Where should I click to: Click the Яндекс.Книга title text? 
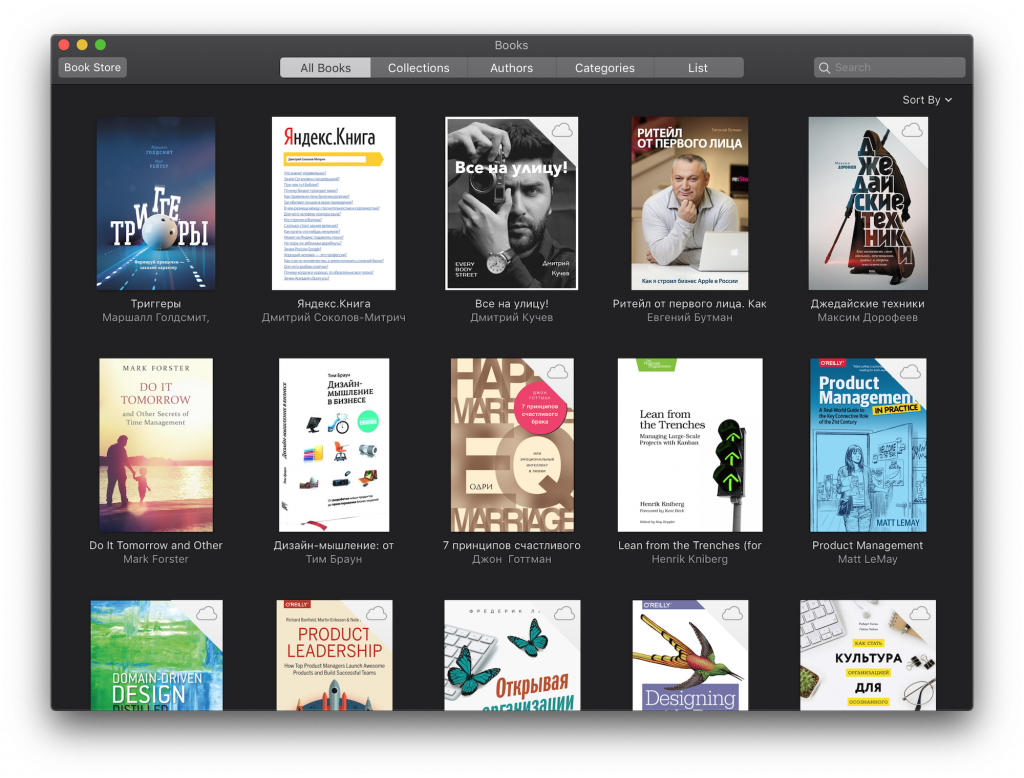coord(334,304)
